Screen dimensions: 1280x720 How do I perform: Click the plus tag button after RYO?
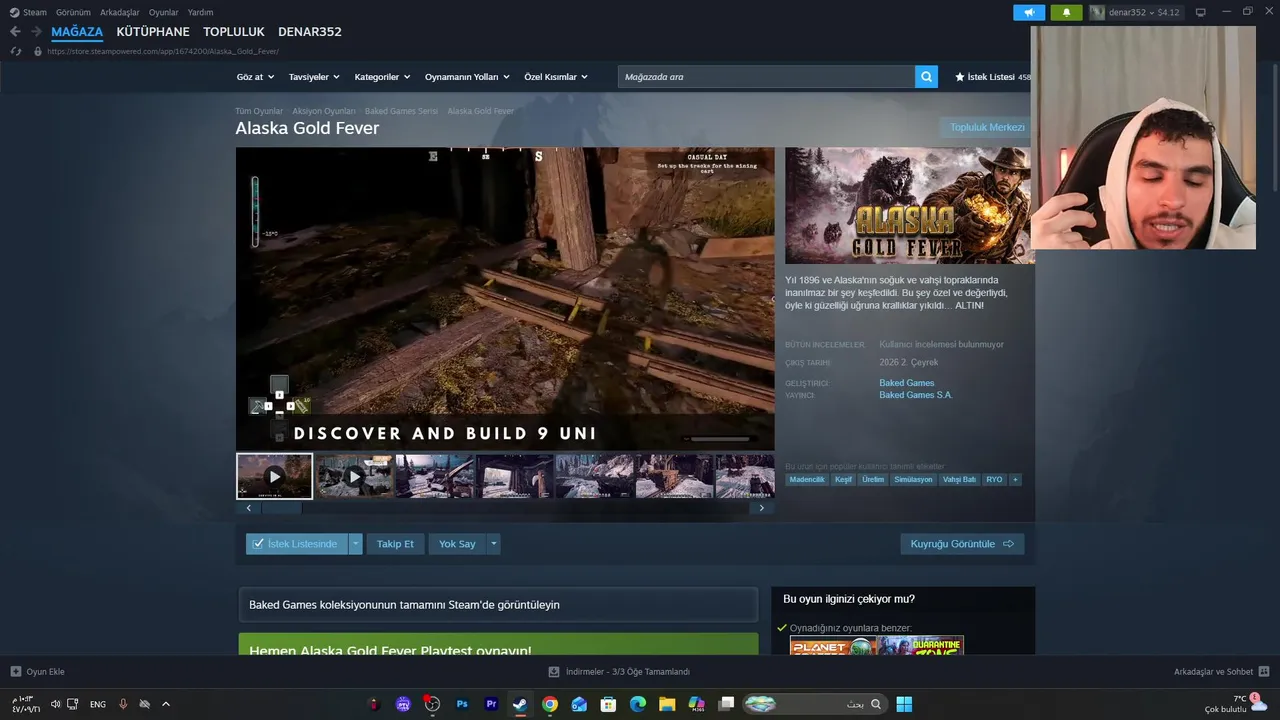[x=1015, y=480]
